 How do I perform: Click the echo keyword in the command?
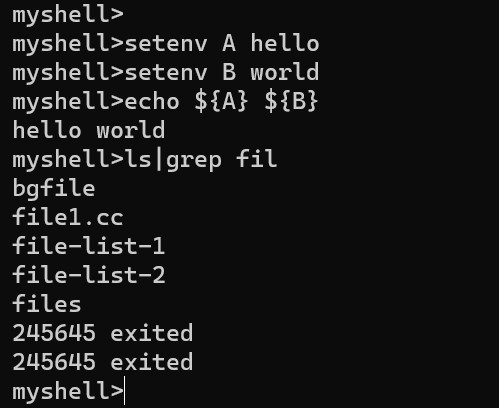(152, 101)
